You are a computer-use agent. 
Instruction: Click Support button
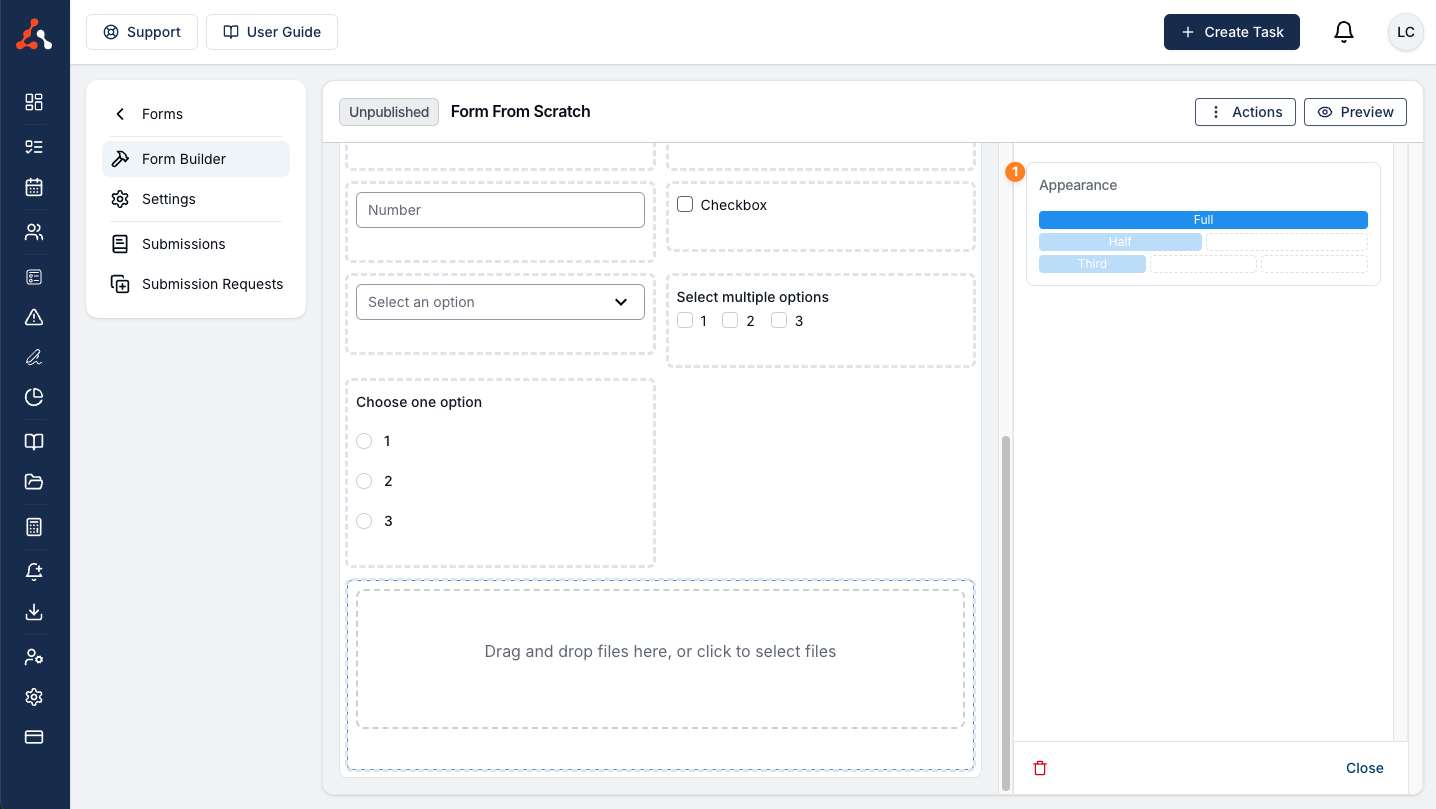tap(142, 32)
